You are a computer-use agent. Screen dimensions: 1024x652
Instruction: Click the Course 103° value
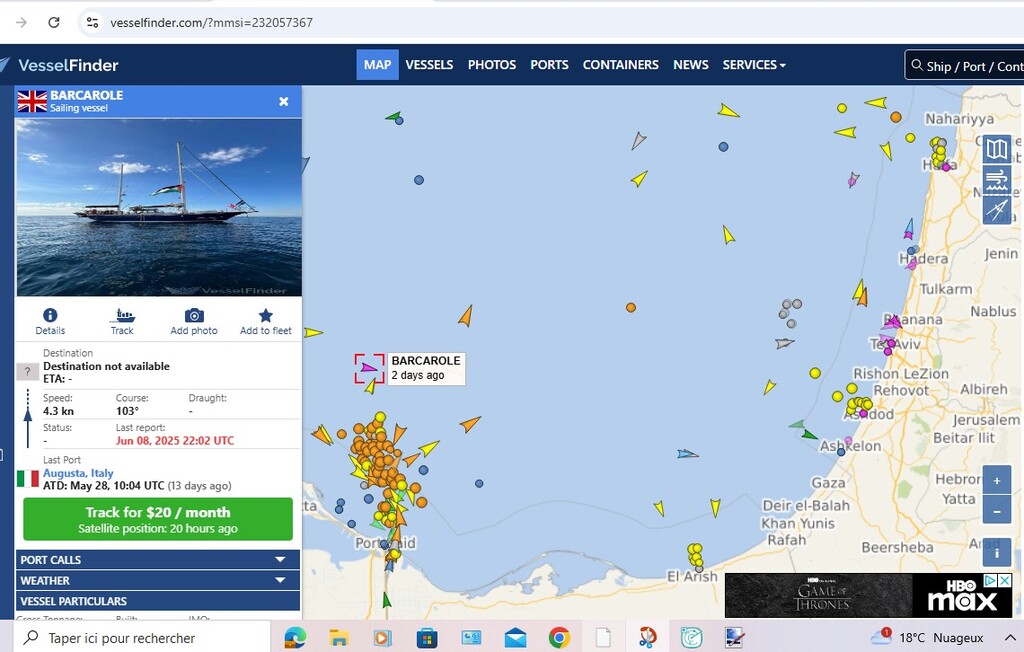[127, 411]
